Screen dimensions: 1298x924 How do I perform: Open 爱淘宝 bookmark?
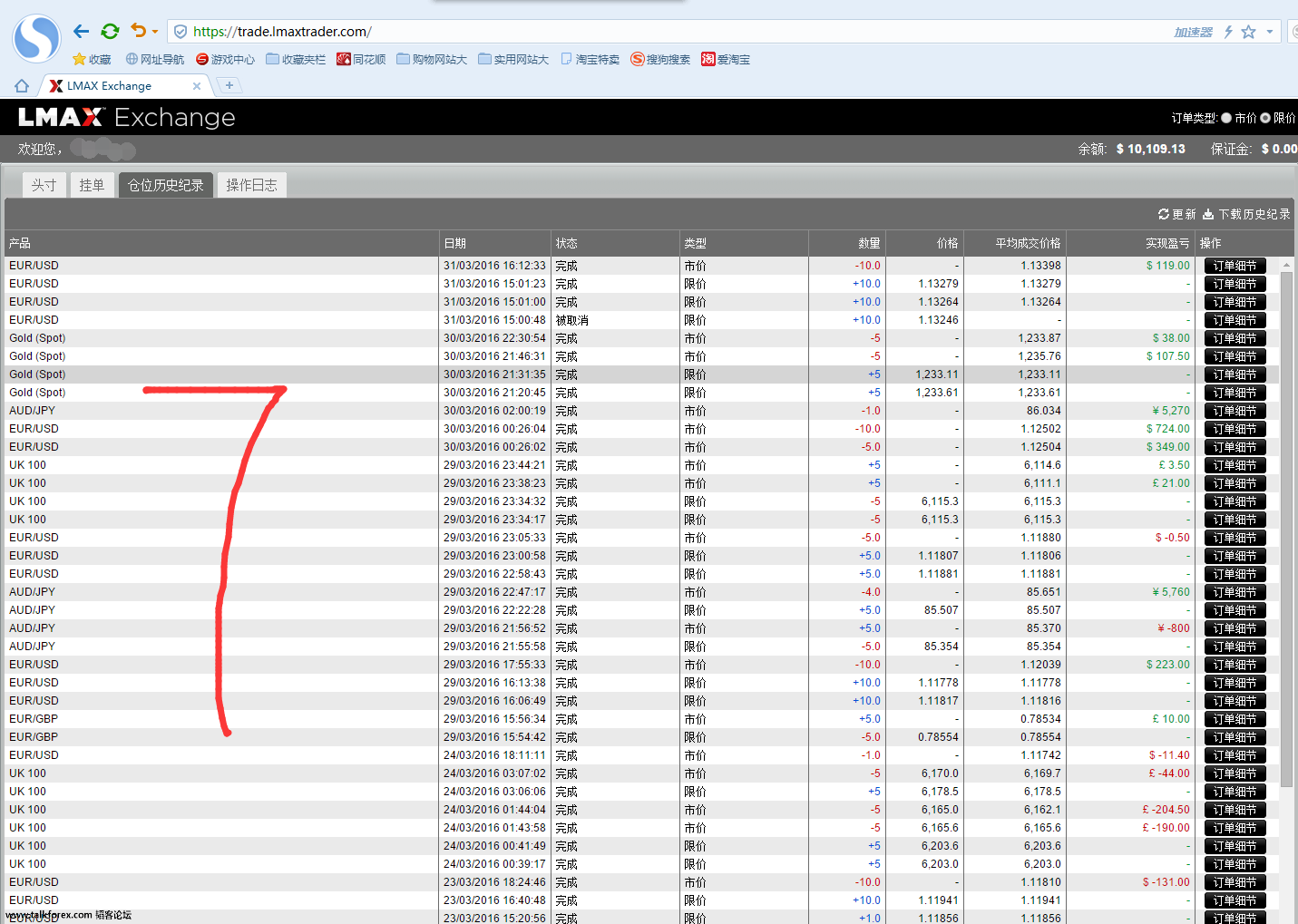point(726,60)
